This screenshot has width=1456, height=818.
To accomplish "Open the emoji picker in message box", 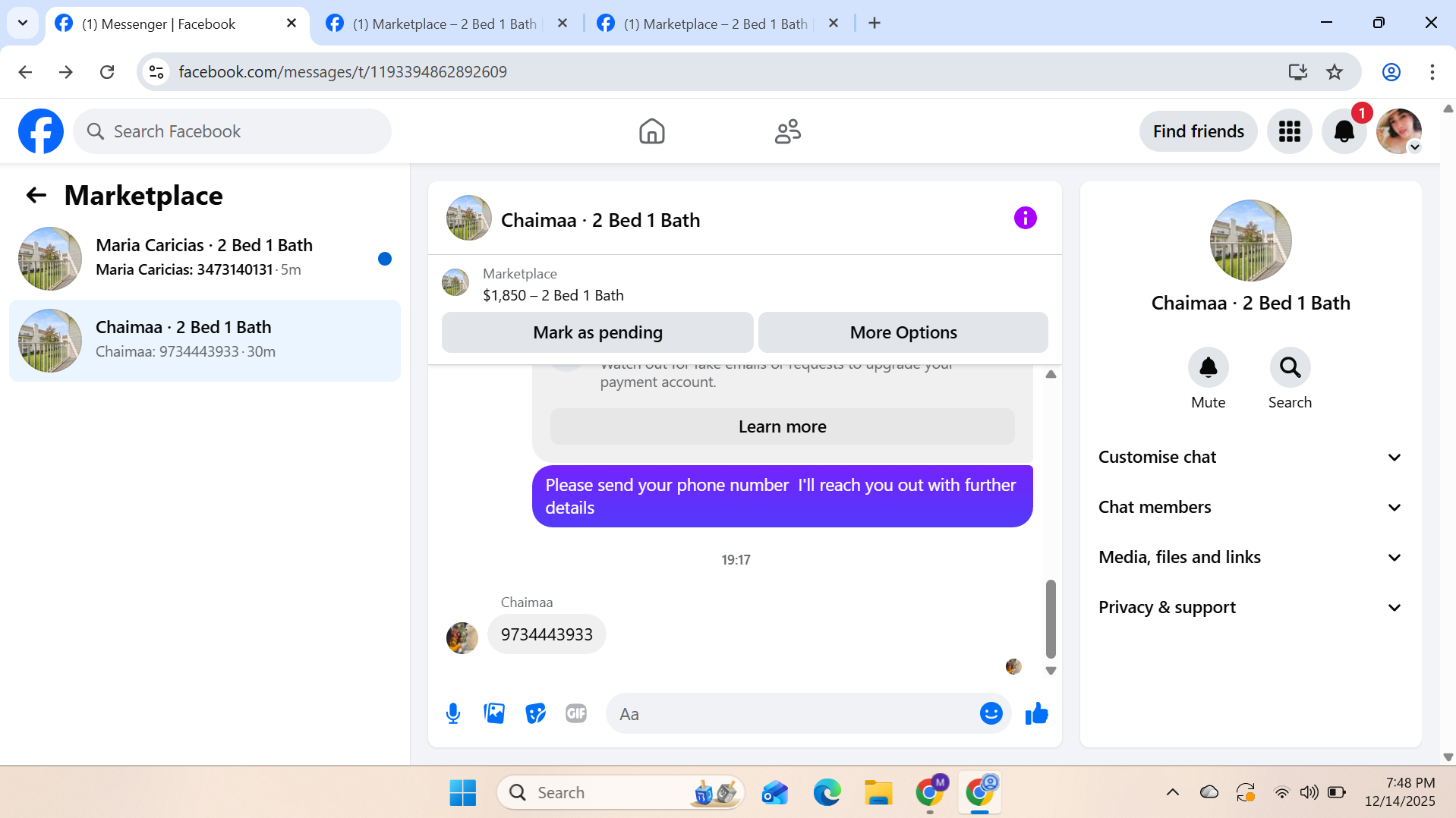I will point(991,713).
